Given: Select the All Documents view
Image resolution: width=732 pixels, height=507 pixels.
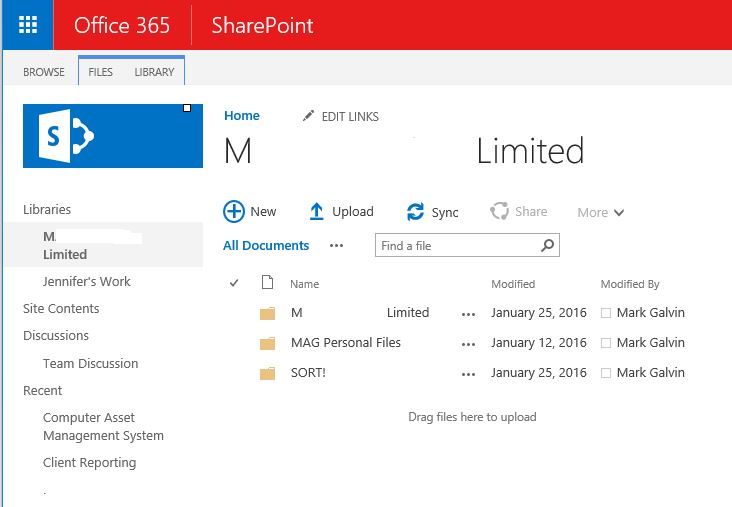Looking at the screenshot, I should click(266, 245).
